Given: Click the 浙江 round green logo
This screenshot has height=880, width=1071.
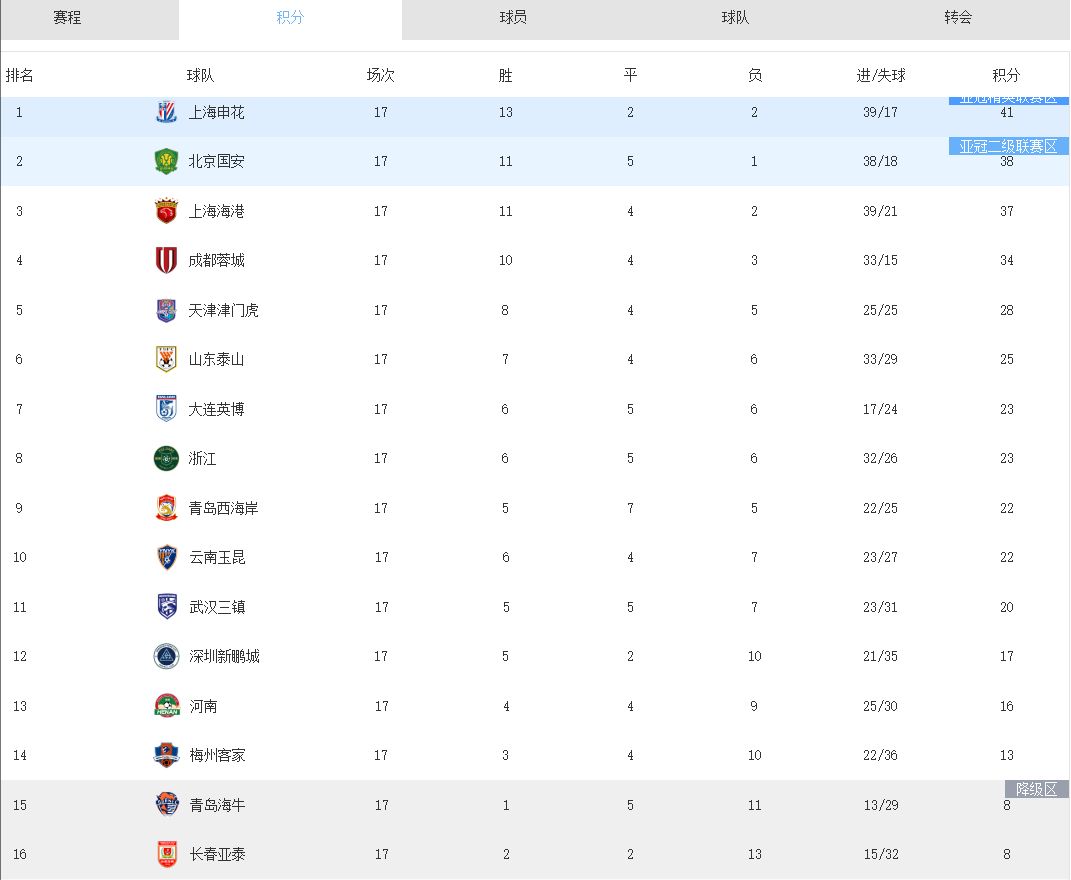Looking at the screenshot, I should click(x=166, y=458).
